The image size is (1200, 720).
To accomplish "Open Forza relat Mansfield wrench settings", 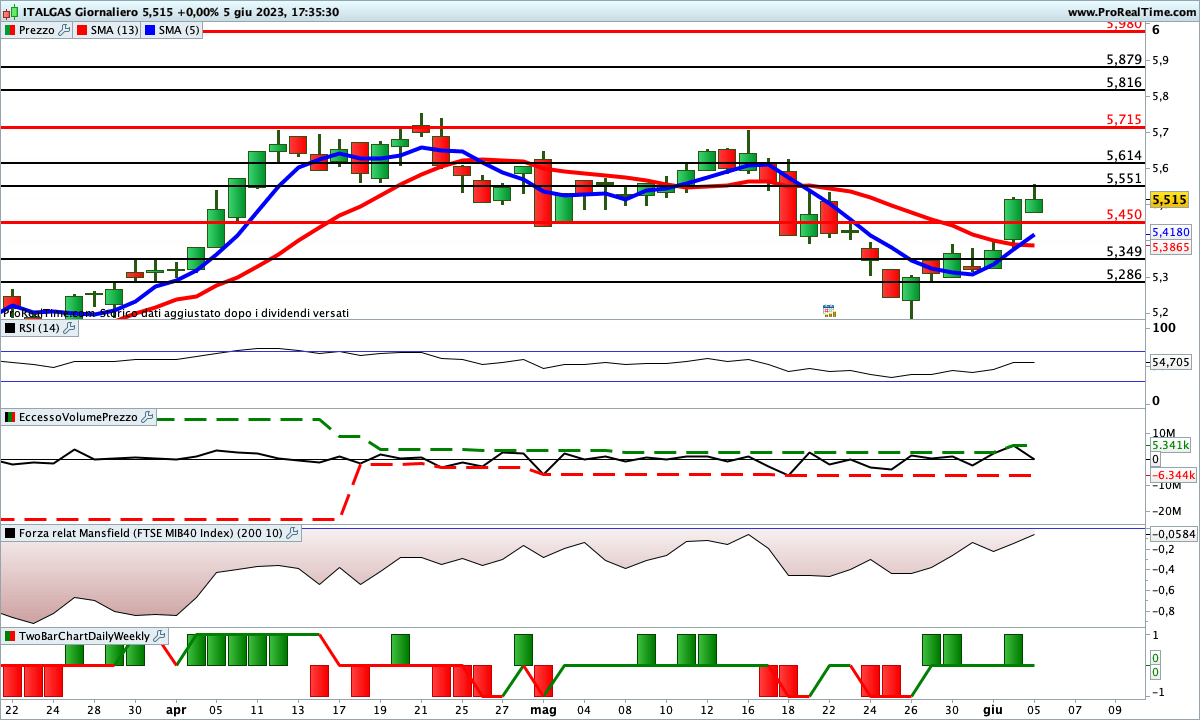I will point(291,533).
